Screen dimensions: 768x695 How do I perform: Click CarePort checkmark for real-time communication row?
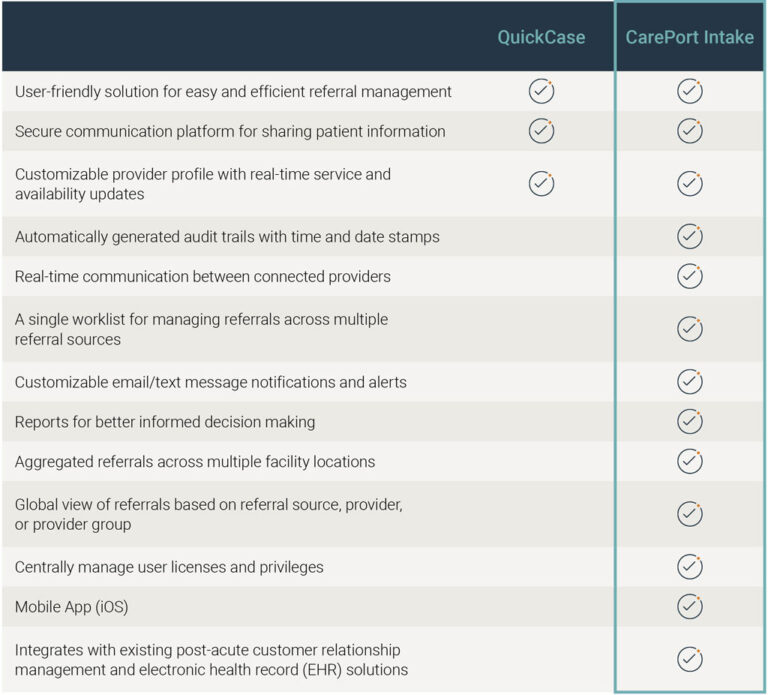(x=690, y=276)
